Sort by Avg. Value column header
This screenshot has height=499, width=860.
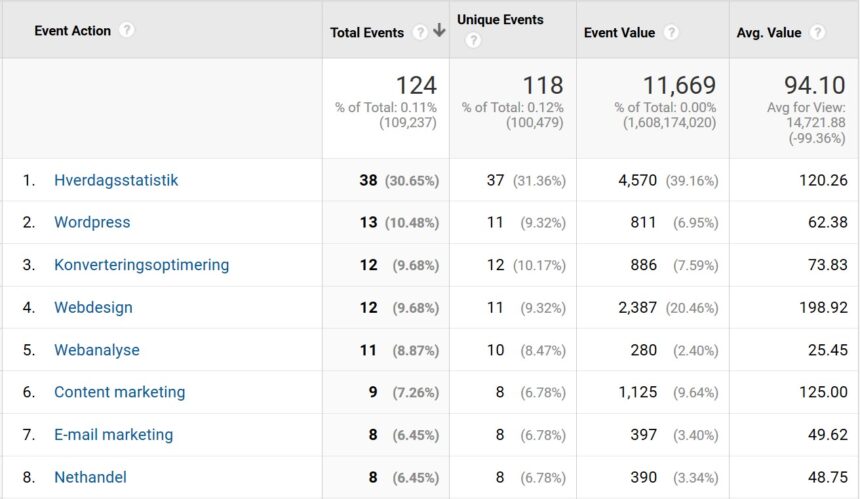tap(769, 32)
